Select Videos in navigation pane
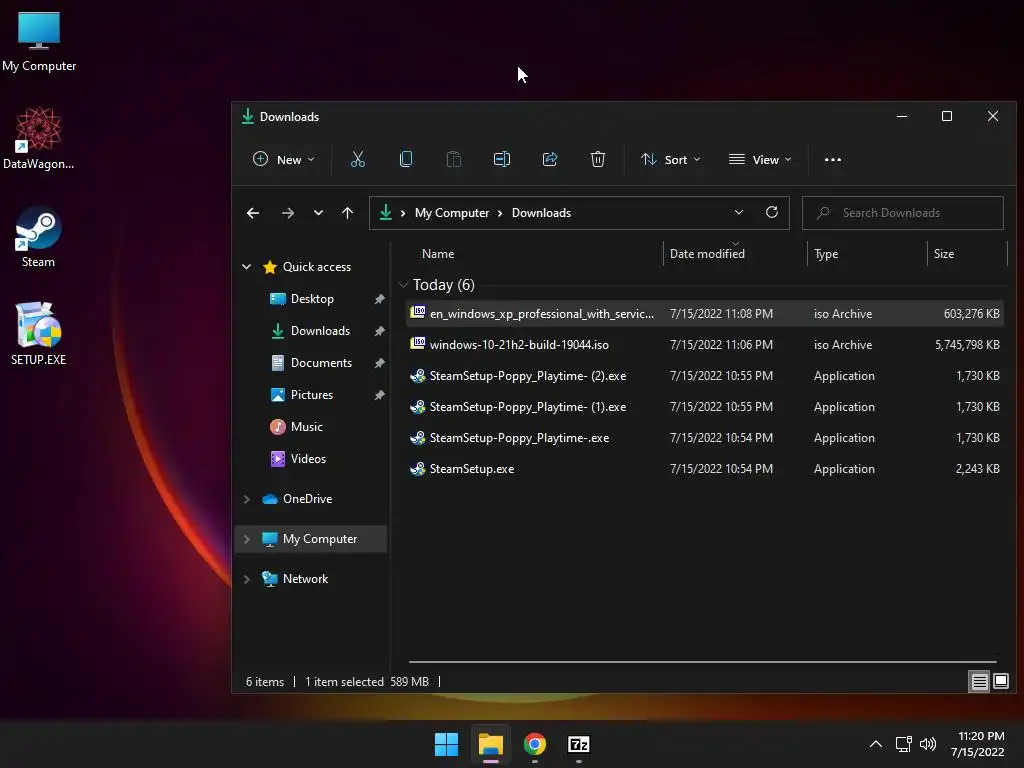1024x768 pixels. point(308,458)
